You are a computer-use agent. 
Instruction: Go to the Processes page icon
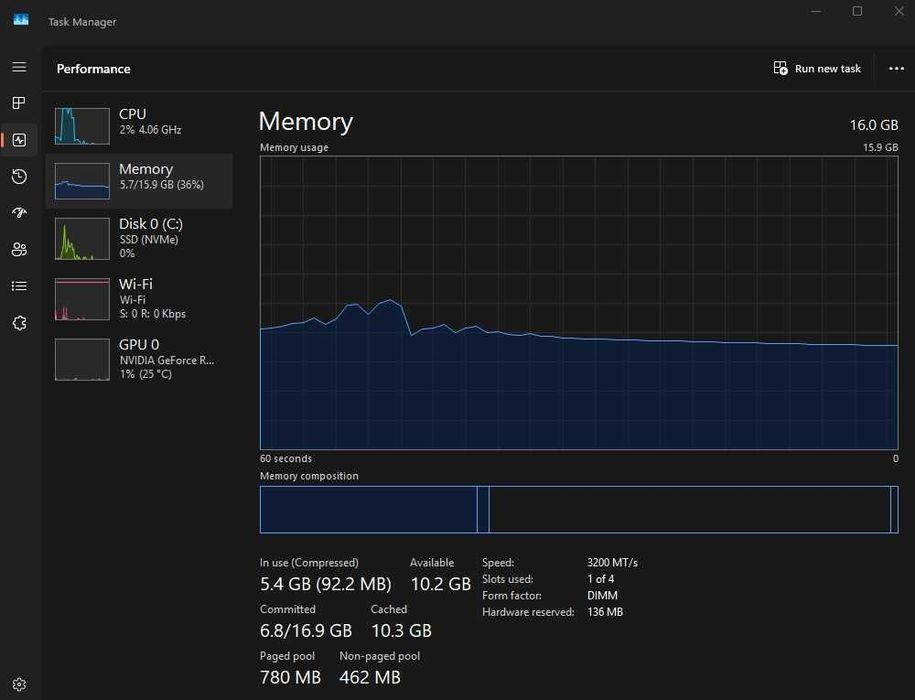[19, 103]
